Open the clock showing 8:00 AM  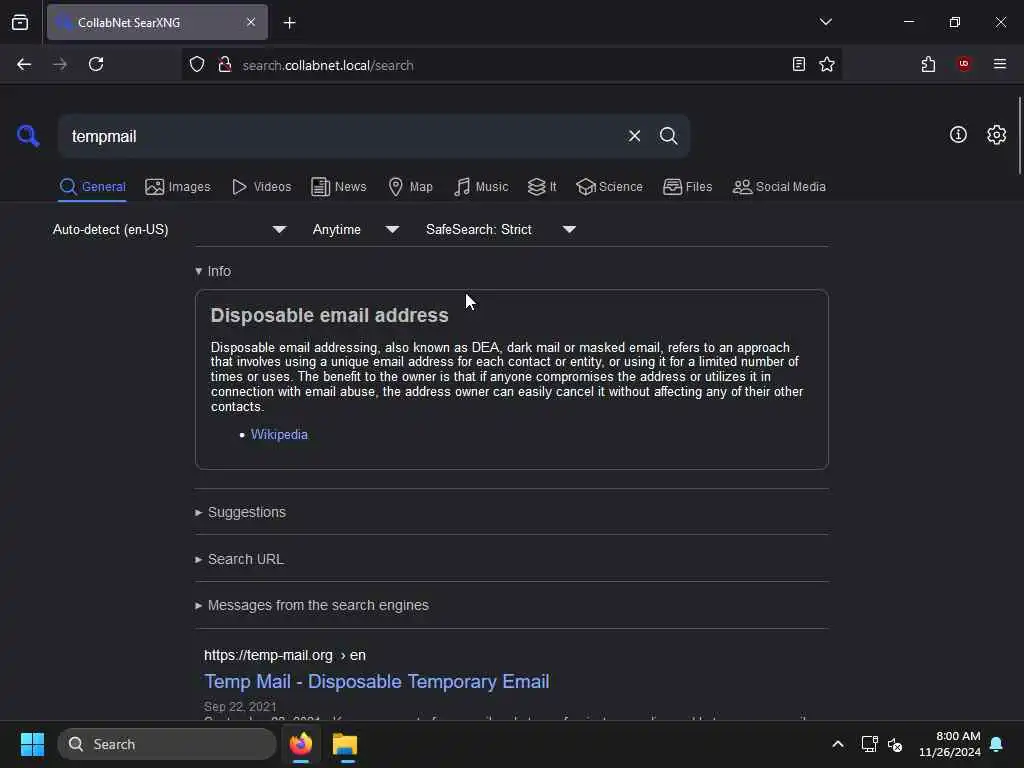pos(950,744)
